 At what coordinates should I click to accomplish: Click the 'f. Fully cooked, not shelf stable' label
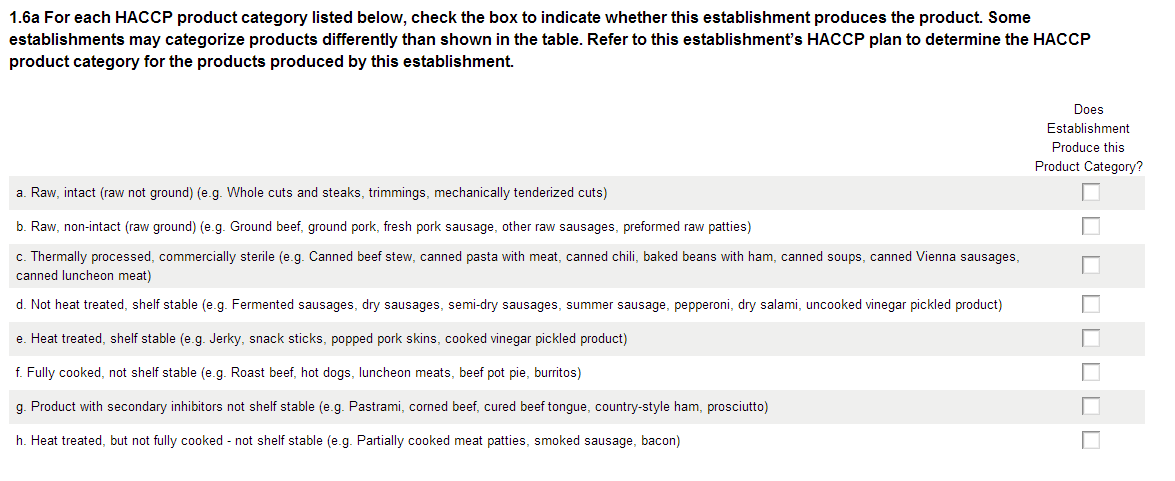point(298,372)
